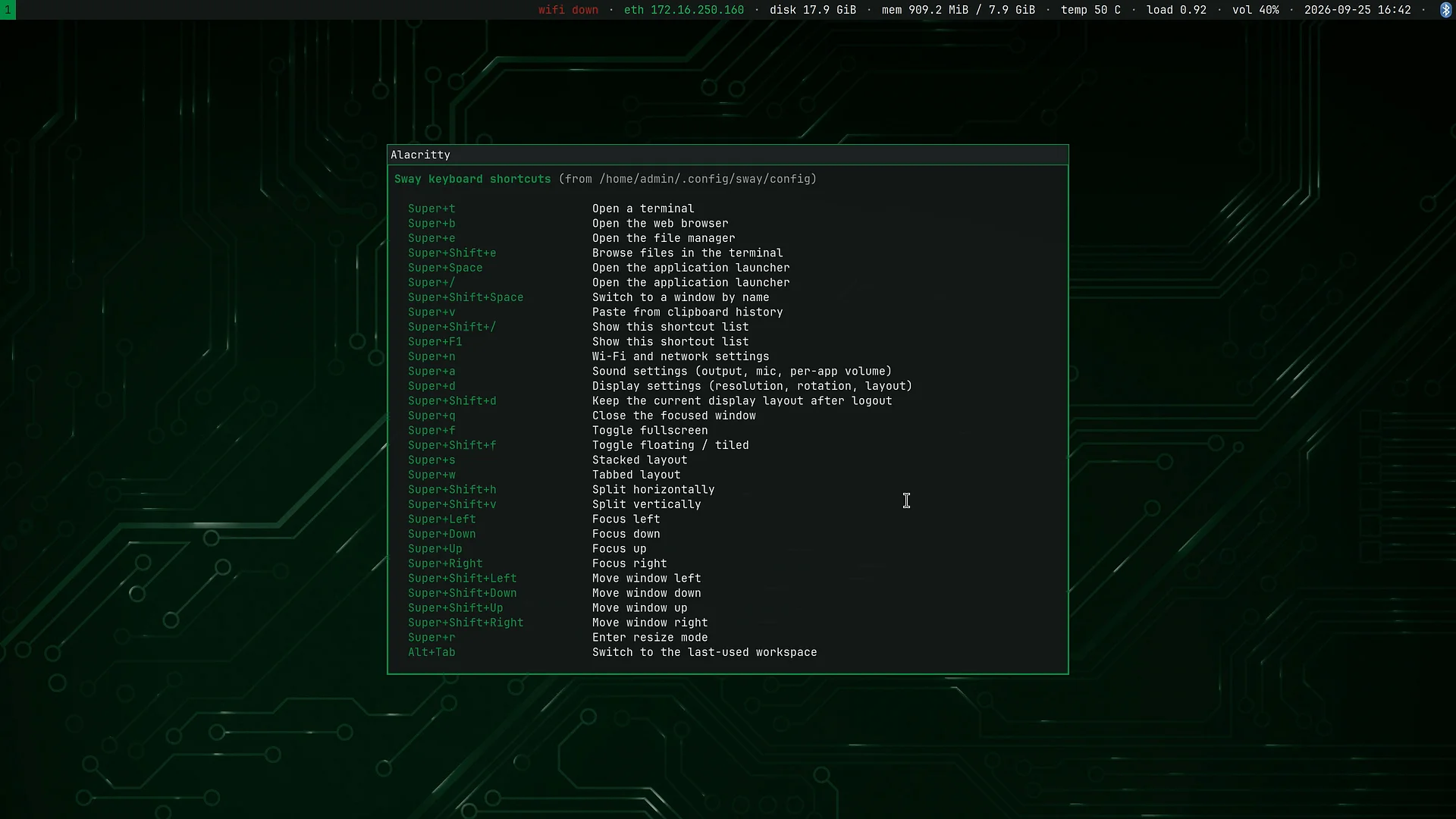Click the 'Super+Left' shortcut text
The height and width of the screenshot is (819, 1456).
[x=442, y=519]
